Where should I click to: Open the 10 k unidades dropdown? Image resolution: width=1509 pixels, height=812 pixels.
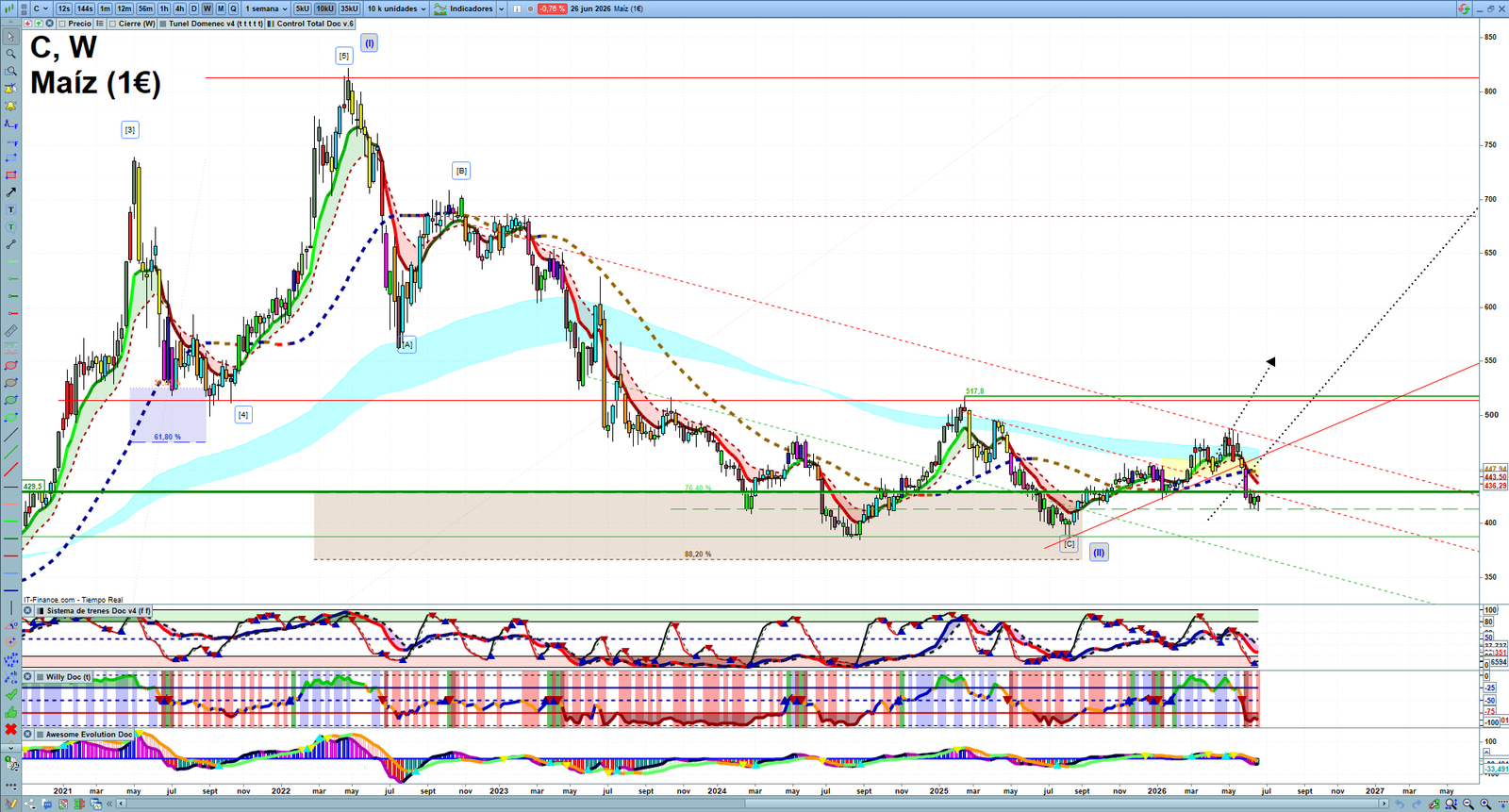point(396,8)
